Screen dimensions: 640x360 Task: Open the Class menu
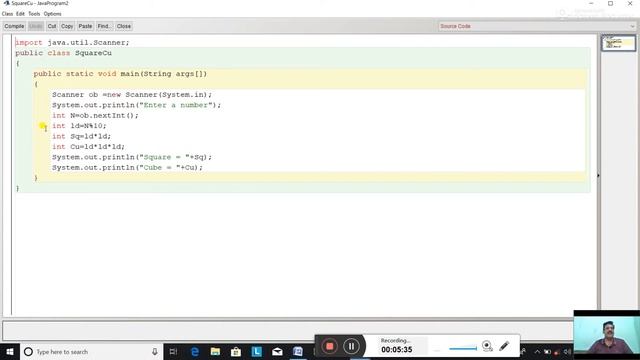[7, 14]
